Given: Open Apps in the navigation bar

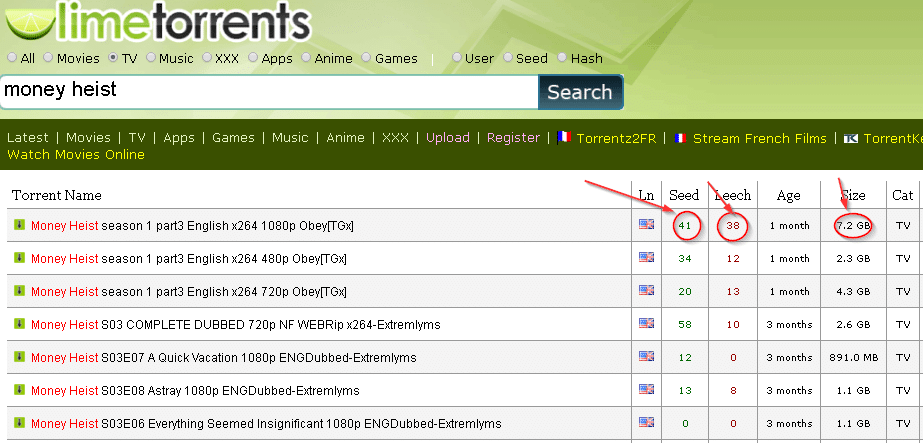Looking at the screenshot, I should (x=179, y=138).
